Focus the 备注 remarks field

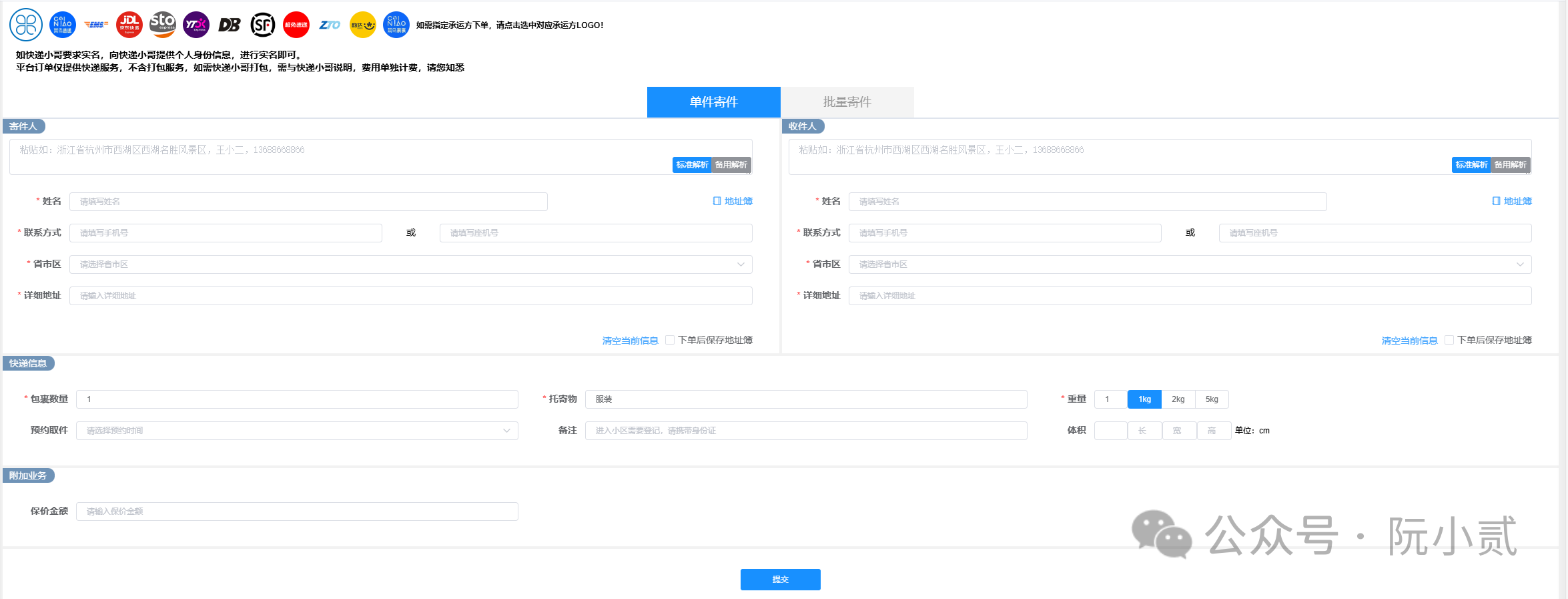click(x=806, y=431)
